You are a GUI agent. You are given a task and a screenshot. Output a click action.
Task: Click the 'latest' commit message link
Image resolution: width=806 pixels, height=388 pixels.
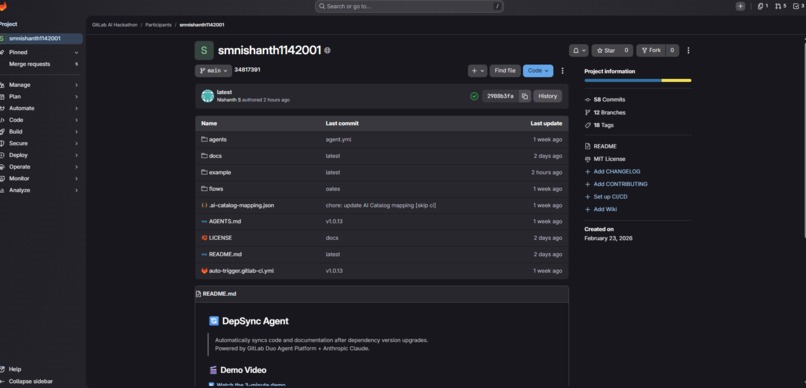coord(224,92)
